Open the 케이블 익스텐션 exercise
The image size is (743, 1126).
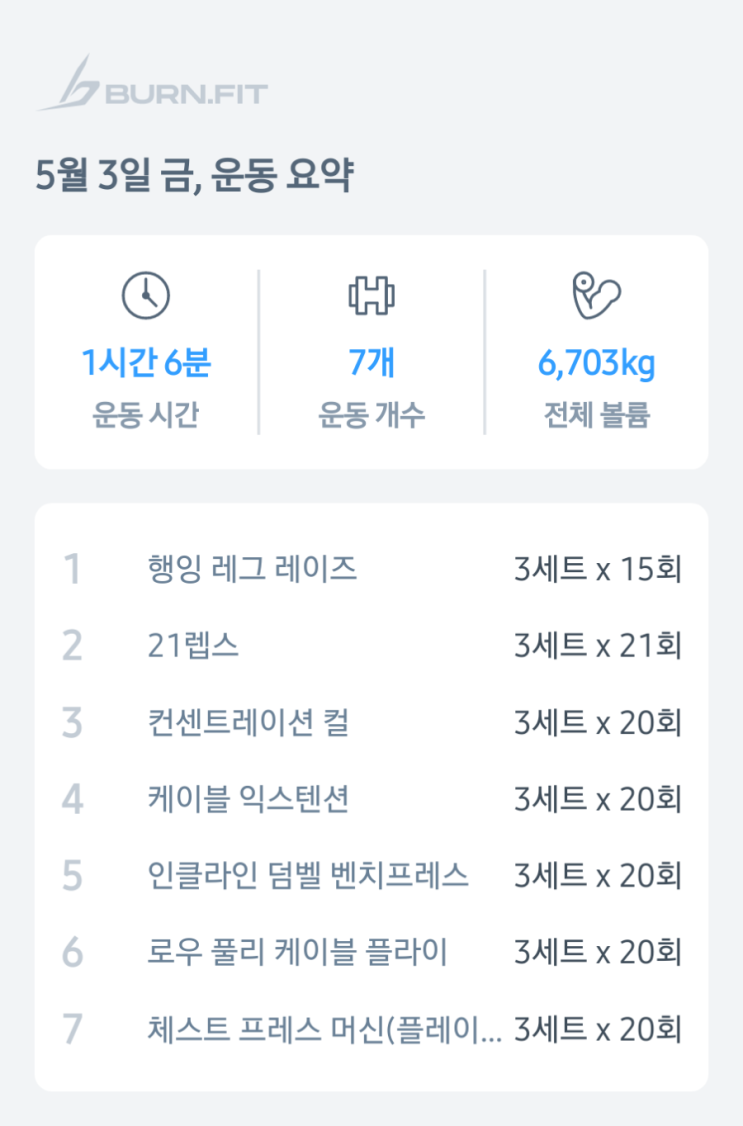pos(248,800)
